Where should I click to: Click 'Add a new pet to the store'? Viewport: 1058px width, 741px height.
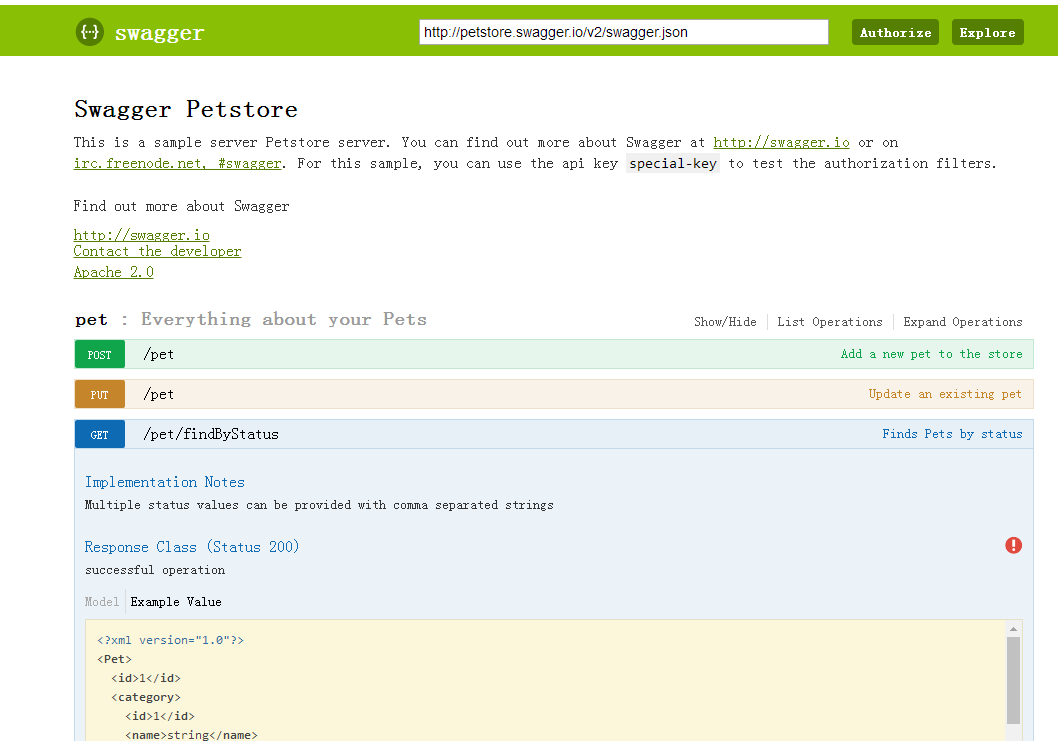pyautogui.click(x=931, y=354)
